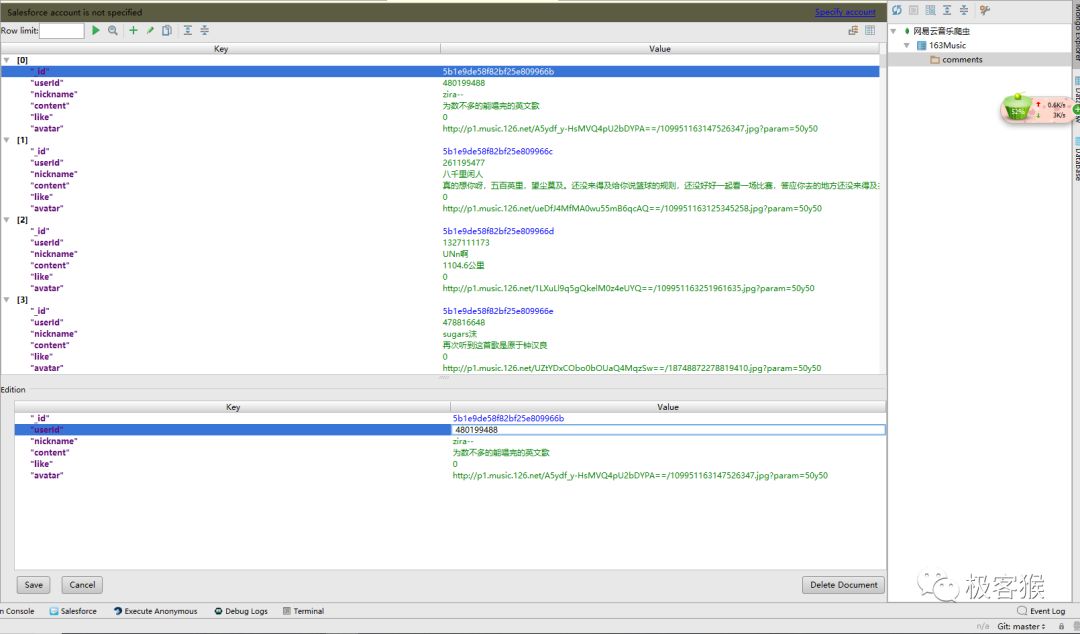
Task: Click the table icon in Mongo Explorer toolbar
Action: pos(931,10)
